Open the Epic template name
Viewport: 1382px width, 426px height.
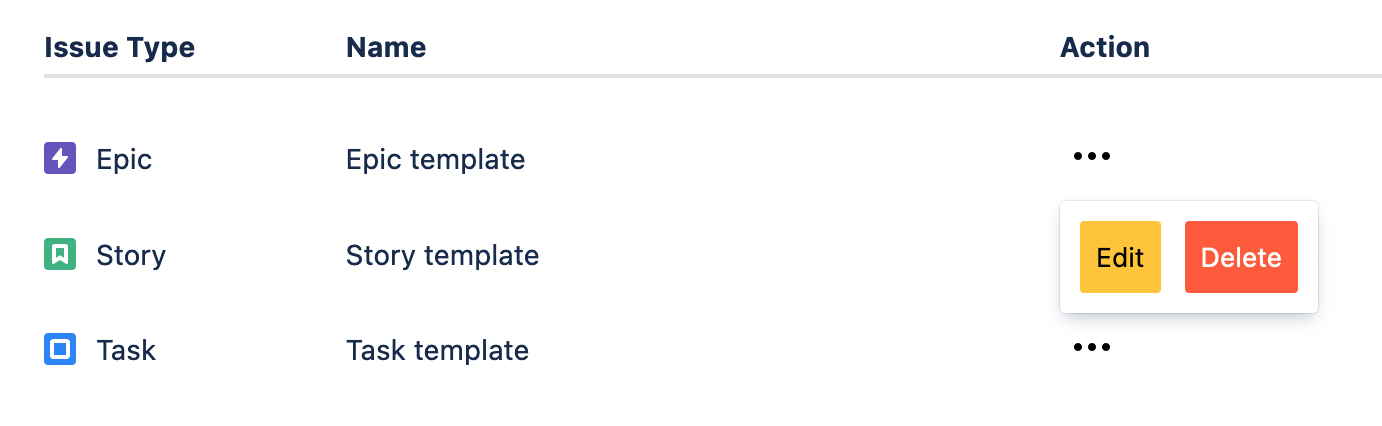[435, 159]
